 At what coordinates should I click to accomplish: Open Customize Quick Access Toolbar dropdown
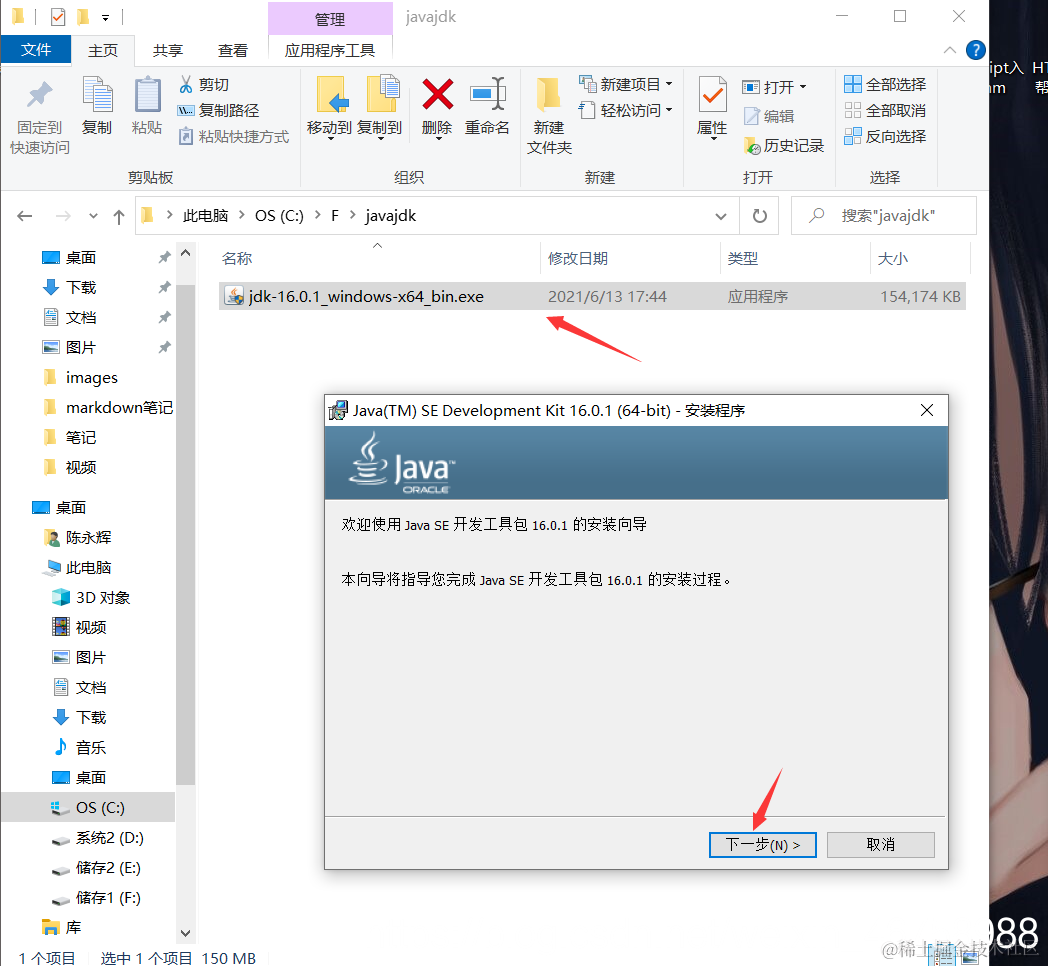point(105,17)
